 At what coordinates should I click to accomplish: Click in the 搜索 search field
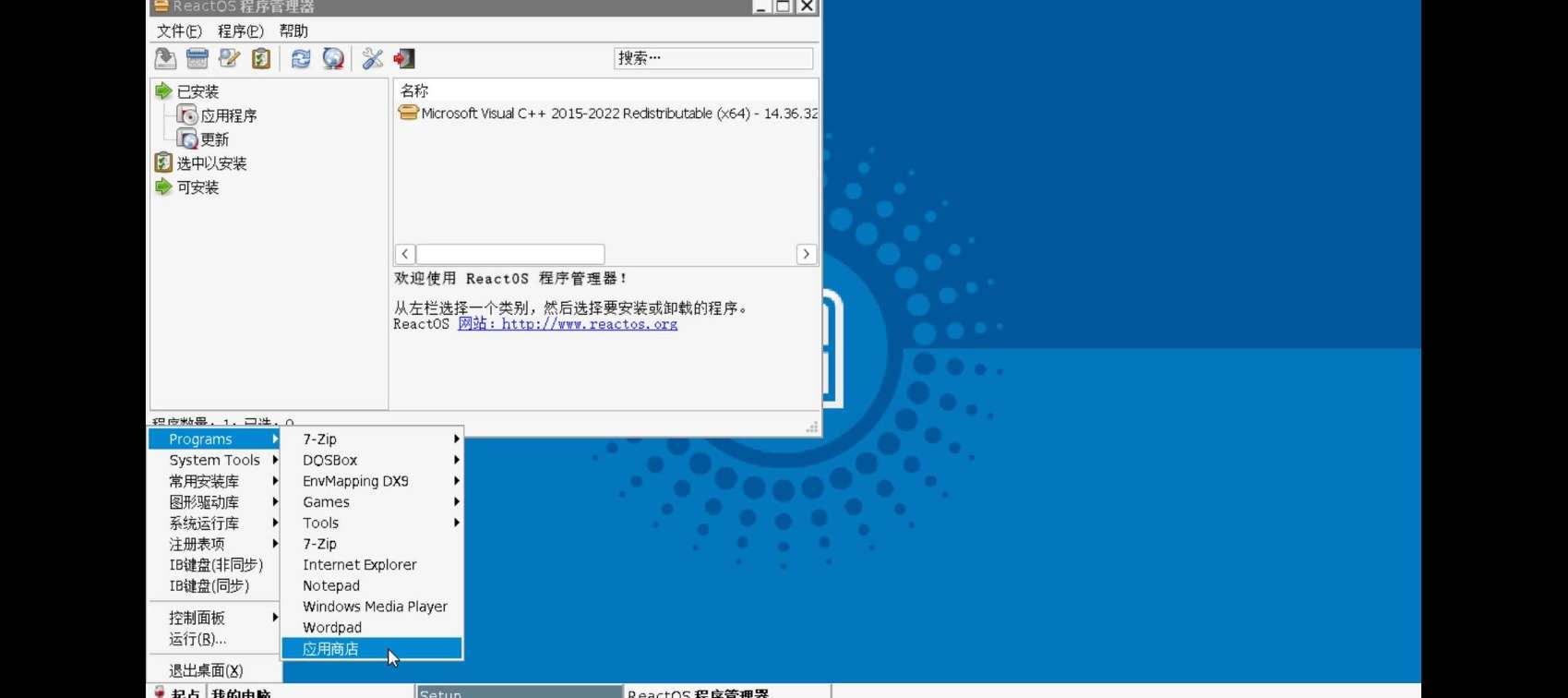(x=713, y=58)
